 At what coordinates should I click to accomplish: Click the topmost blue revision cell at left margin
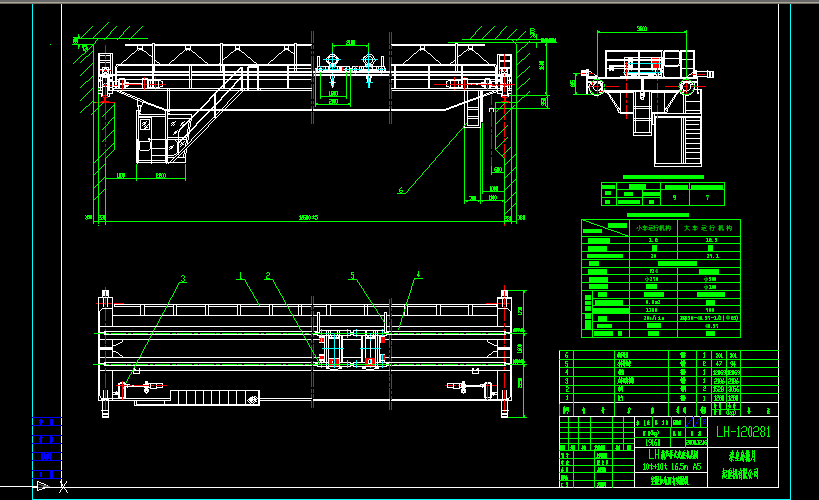pos(45,422)
